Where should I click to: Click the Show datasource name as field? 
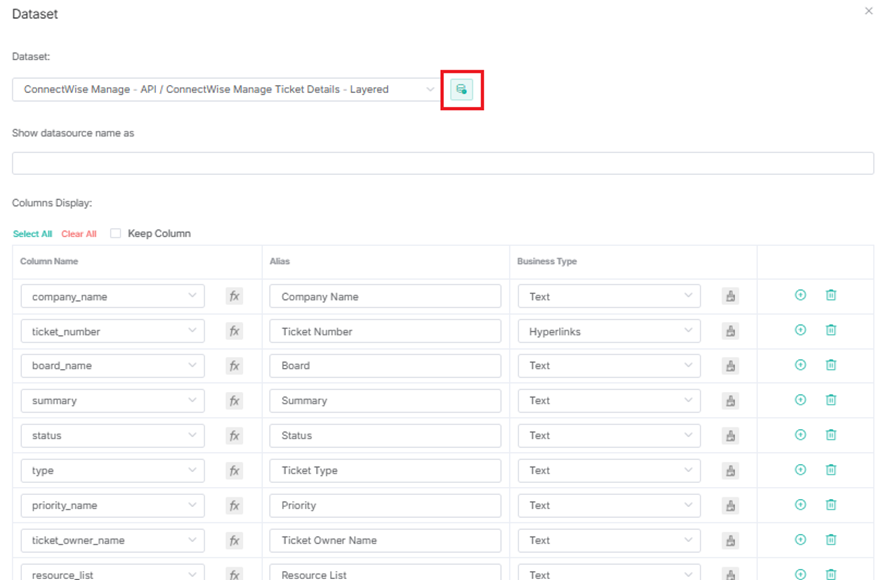tap(442, 163)
